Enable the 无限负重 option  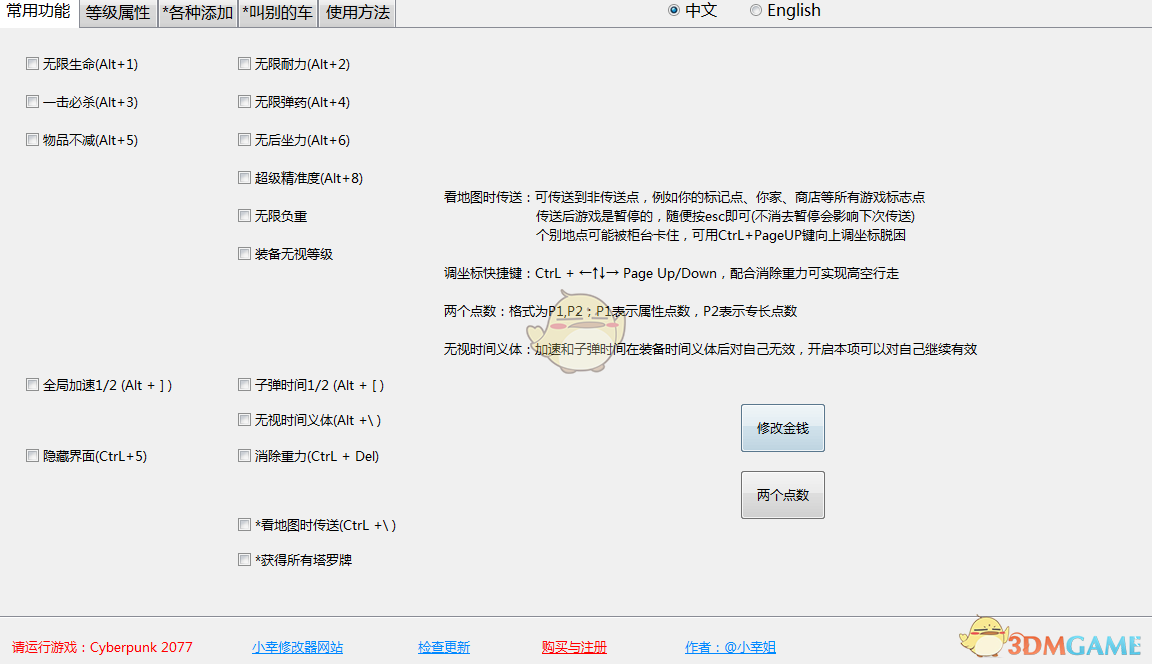244,215
